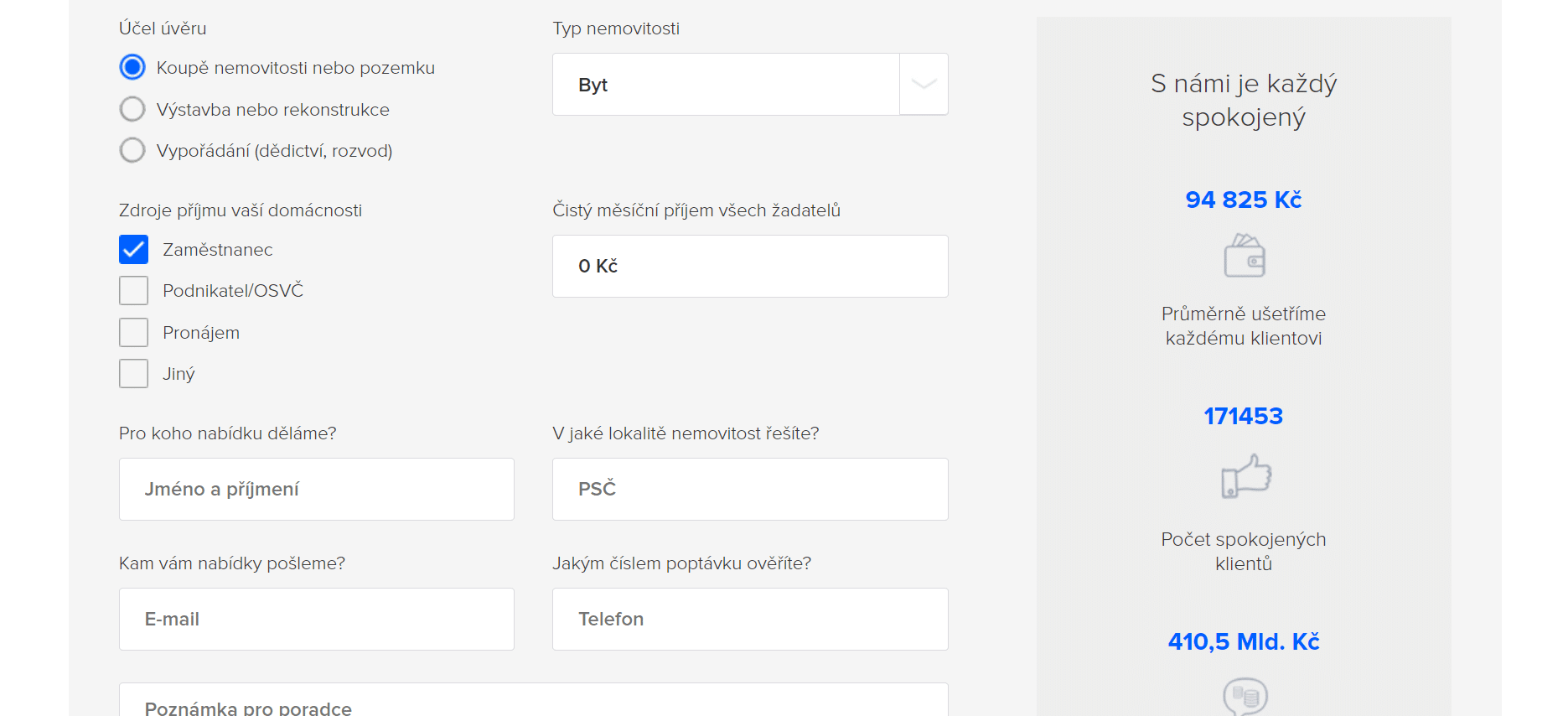Click 'Počet spokojených klientů' text
The image size is (1568, 716).
(x=1244, y=552)
